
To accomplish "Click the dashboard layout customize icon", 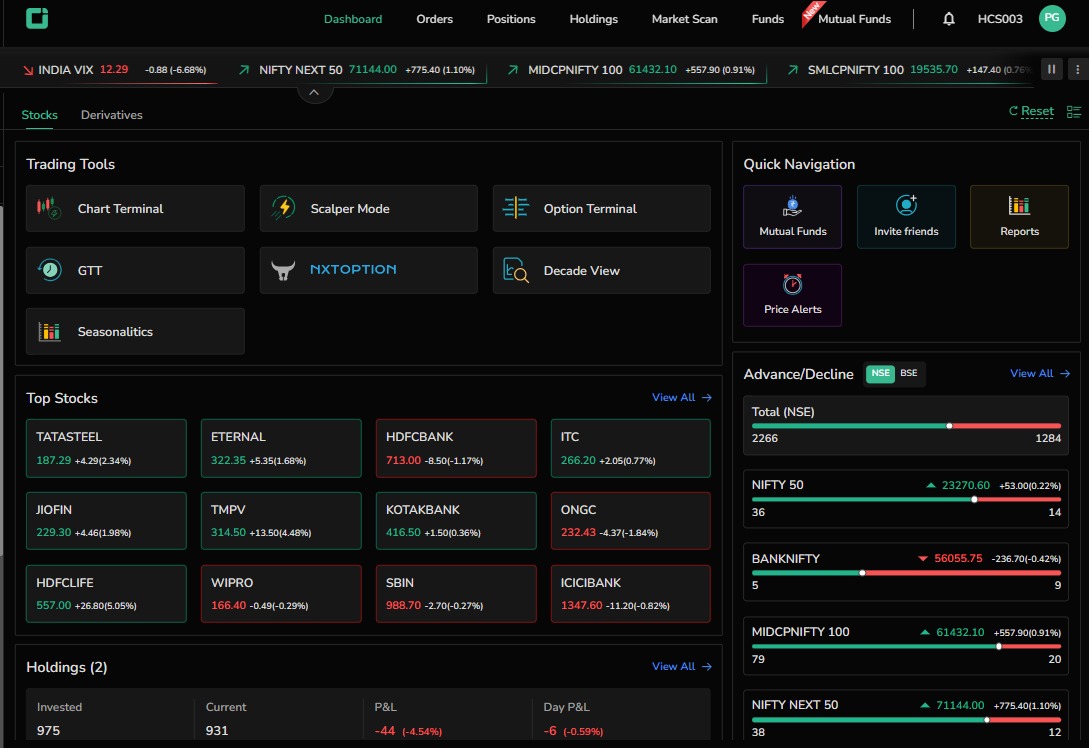I will (1074, 112).
